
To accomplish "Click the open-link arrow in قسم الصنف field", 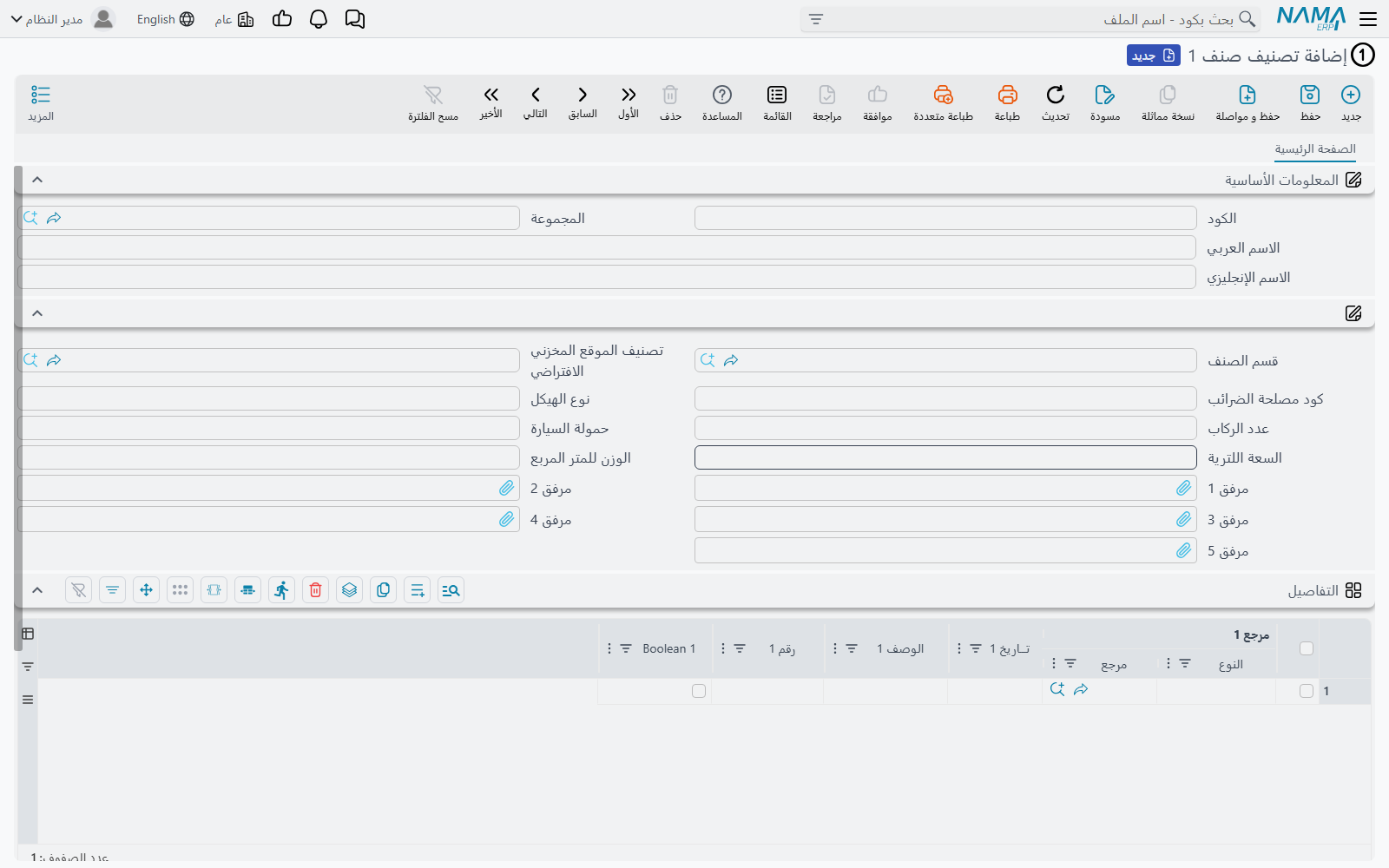I will [x=731, y=360].
